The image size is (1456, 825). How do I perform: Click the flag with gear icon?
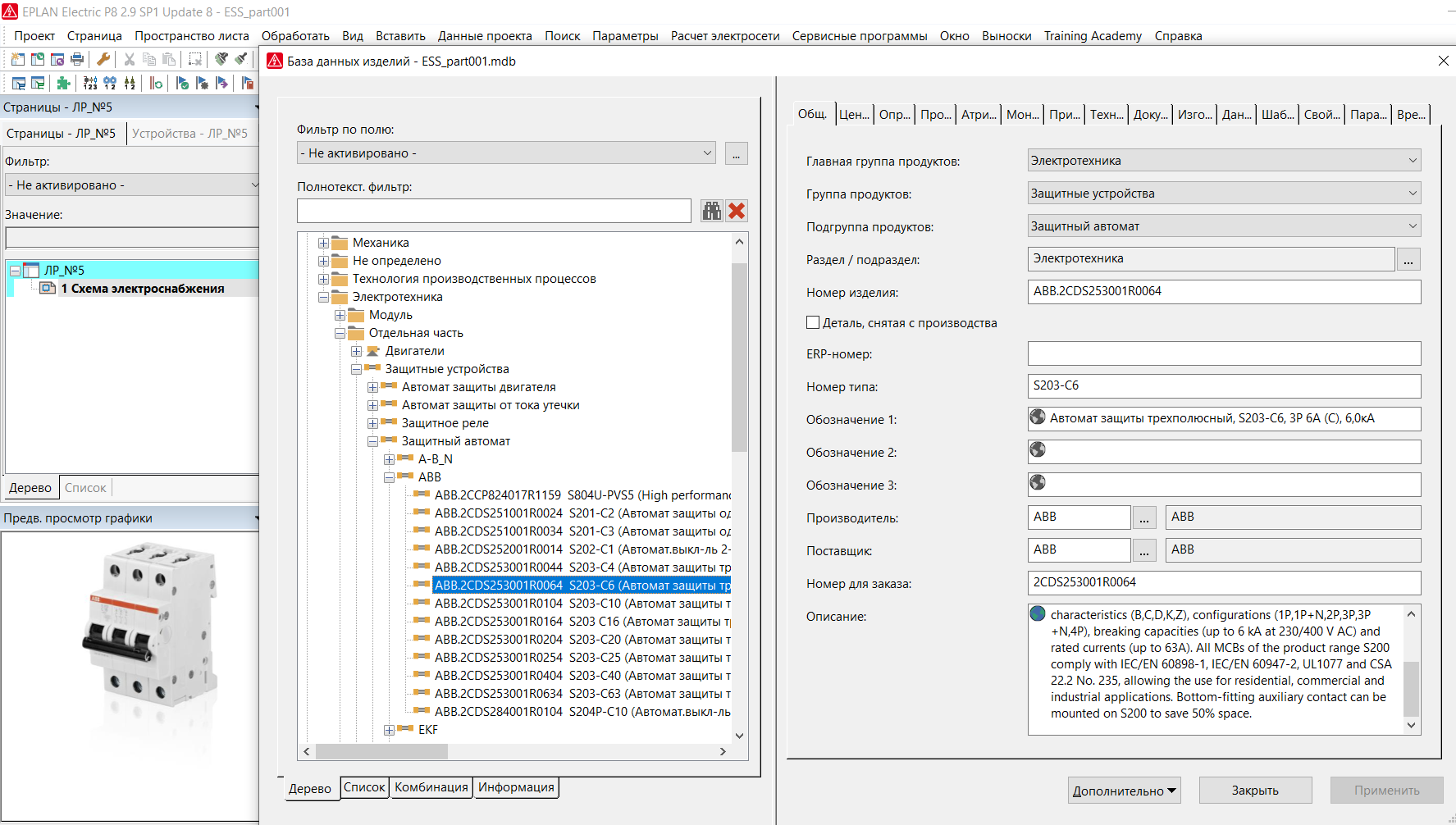coord(202,83)
